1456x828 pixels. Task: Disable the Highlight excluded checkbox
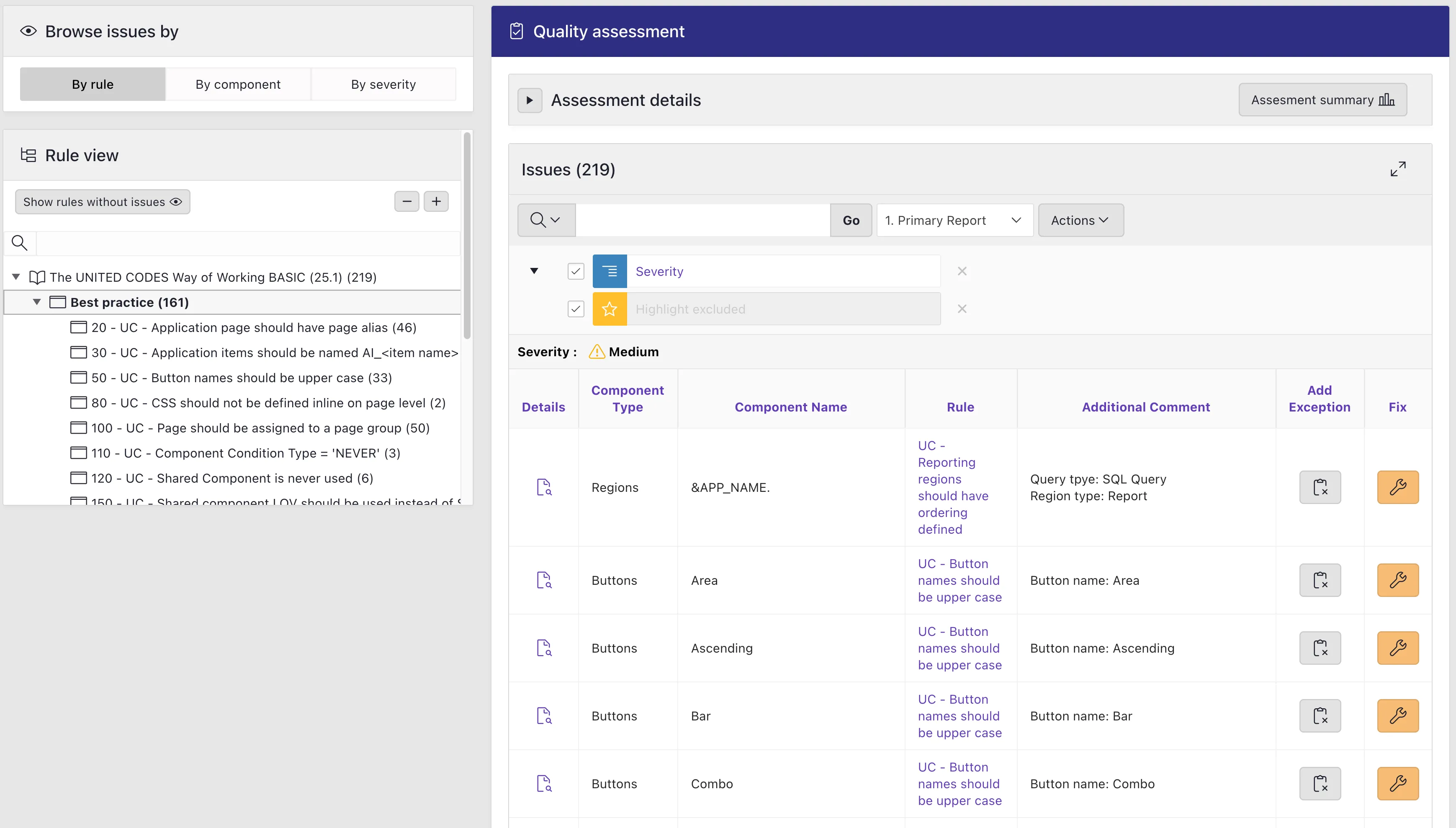pos(575,309)
